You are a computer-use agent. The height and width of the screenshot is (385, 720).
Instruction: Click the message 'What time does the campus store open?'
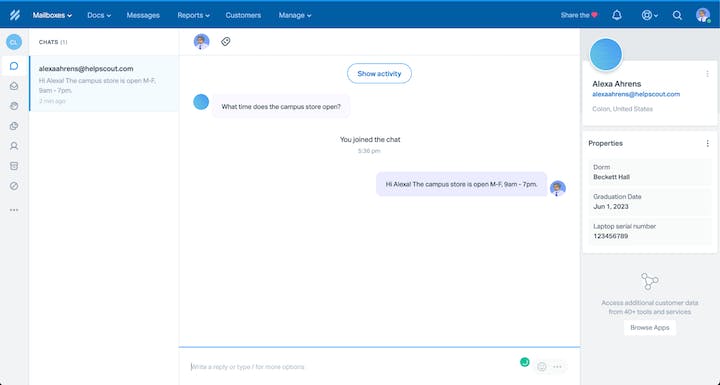(281, 107)
